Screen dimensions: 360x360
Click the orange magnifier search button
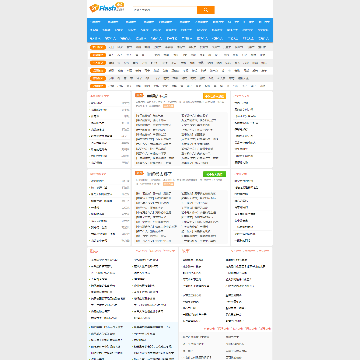click(206, 10)
